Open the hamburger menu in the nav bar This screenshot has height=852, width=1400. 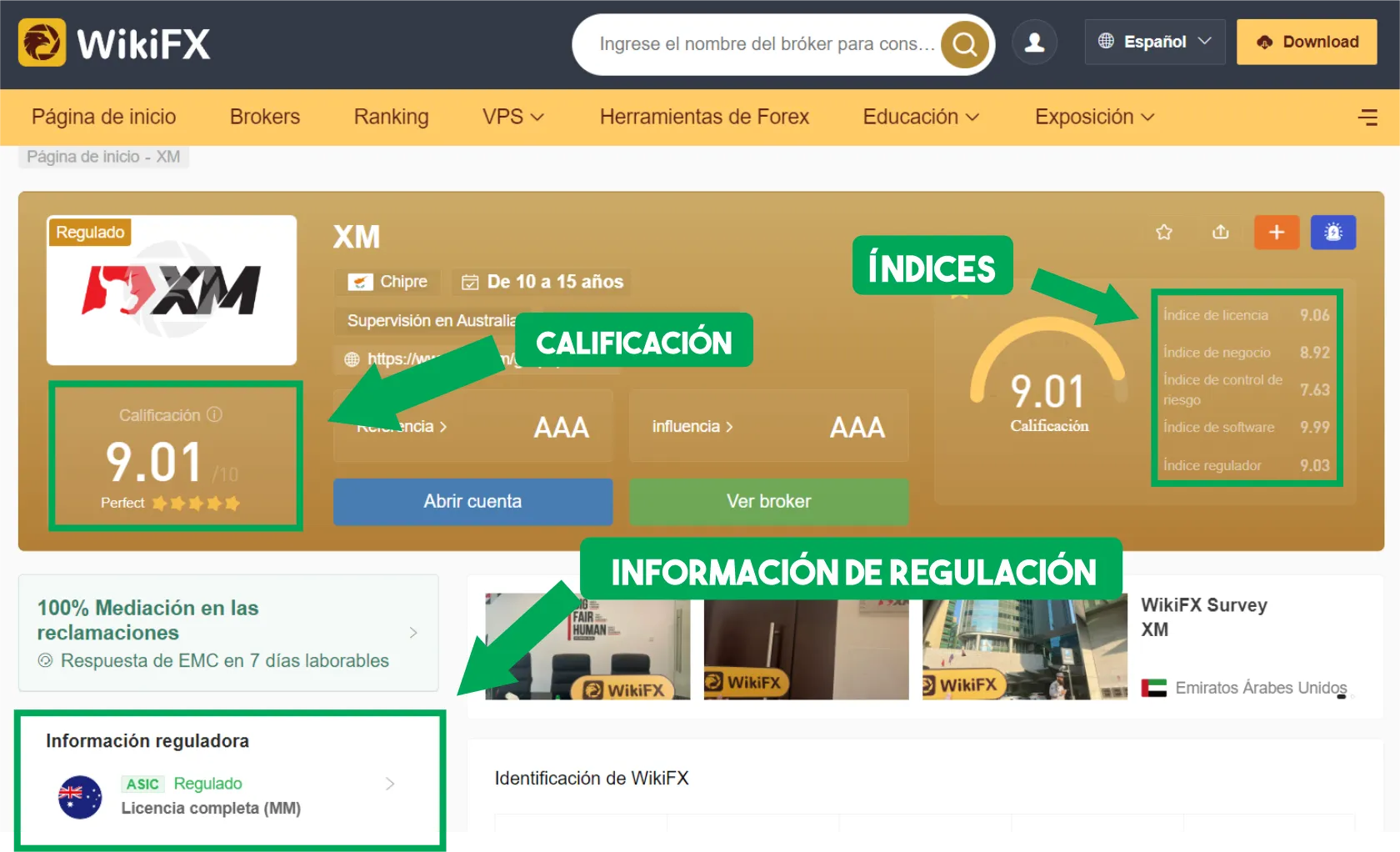(x=1367, y=117)
